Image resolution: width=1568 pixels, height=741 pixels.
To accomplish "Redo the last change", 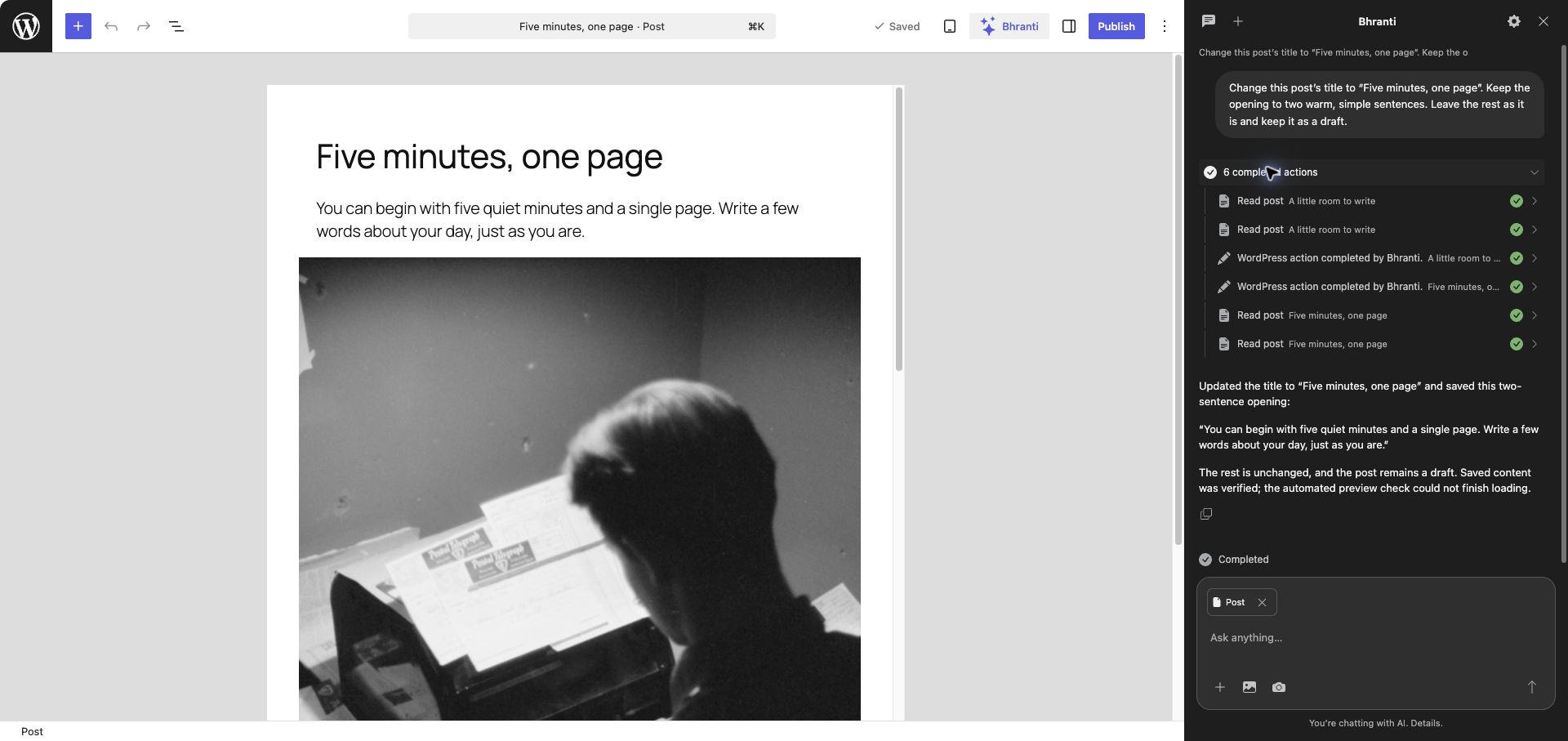I will click(144, 26).
